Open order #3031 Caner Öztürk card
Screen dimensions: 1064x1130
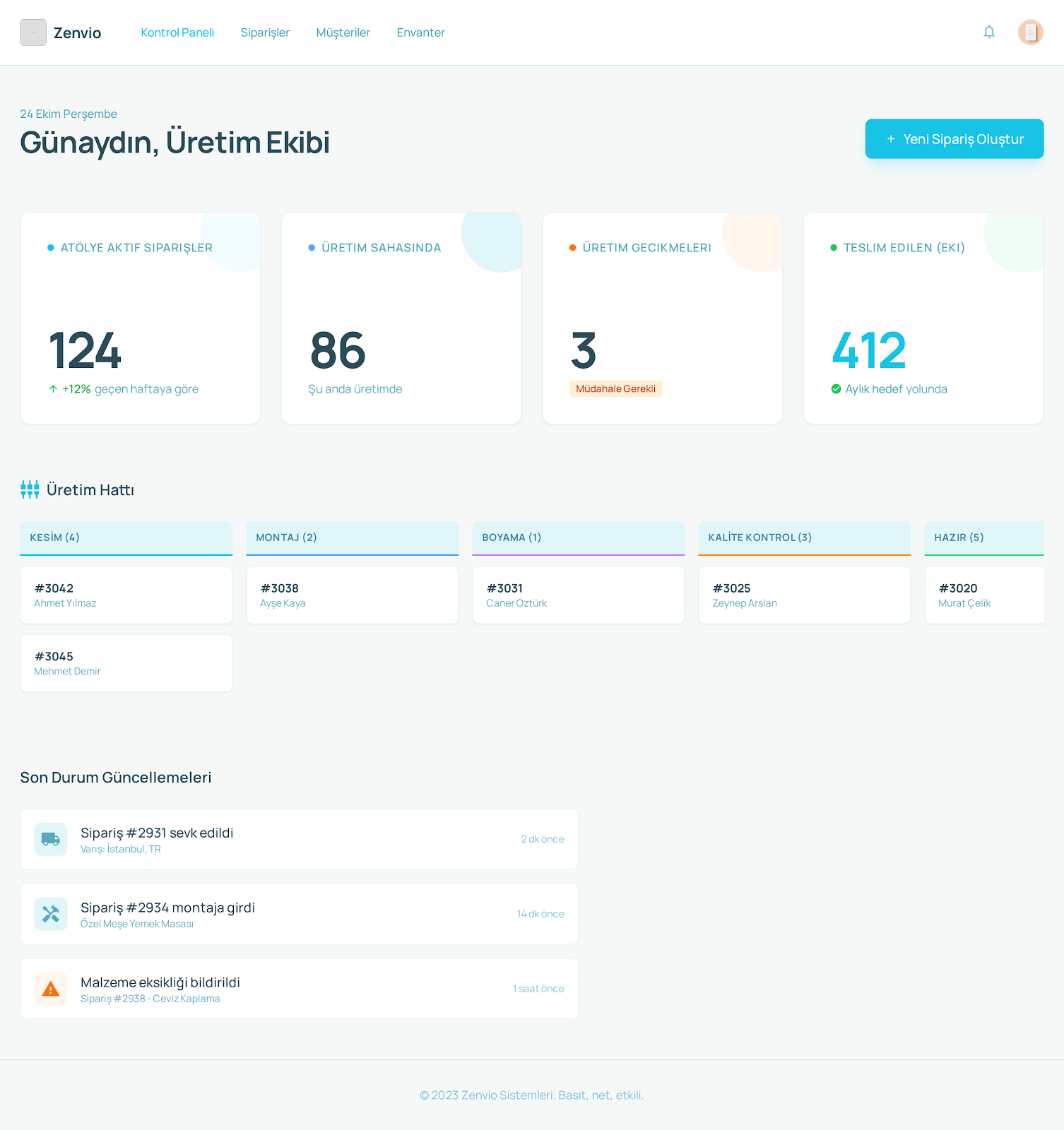click(x=579, y=595)
